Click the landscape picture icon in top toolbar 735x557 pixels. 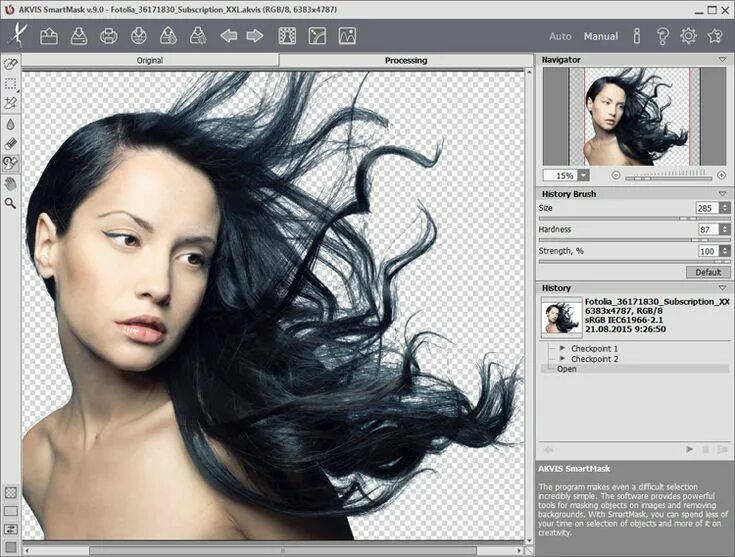pyautogui.click(x=347, y=36)
